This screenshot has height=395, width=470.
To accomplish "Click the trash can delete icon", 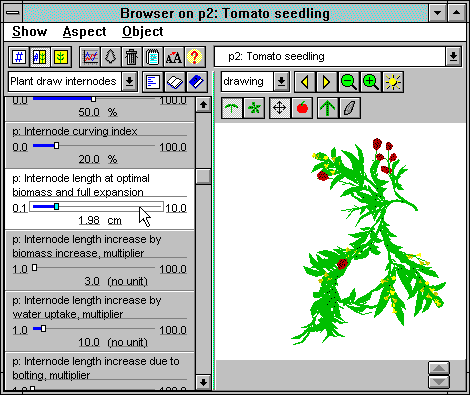I will click(132, 57).
